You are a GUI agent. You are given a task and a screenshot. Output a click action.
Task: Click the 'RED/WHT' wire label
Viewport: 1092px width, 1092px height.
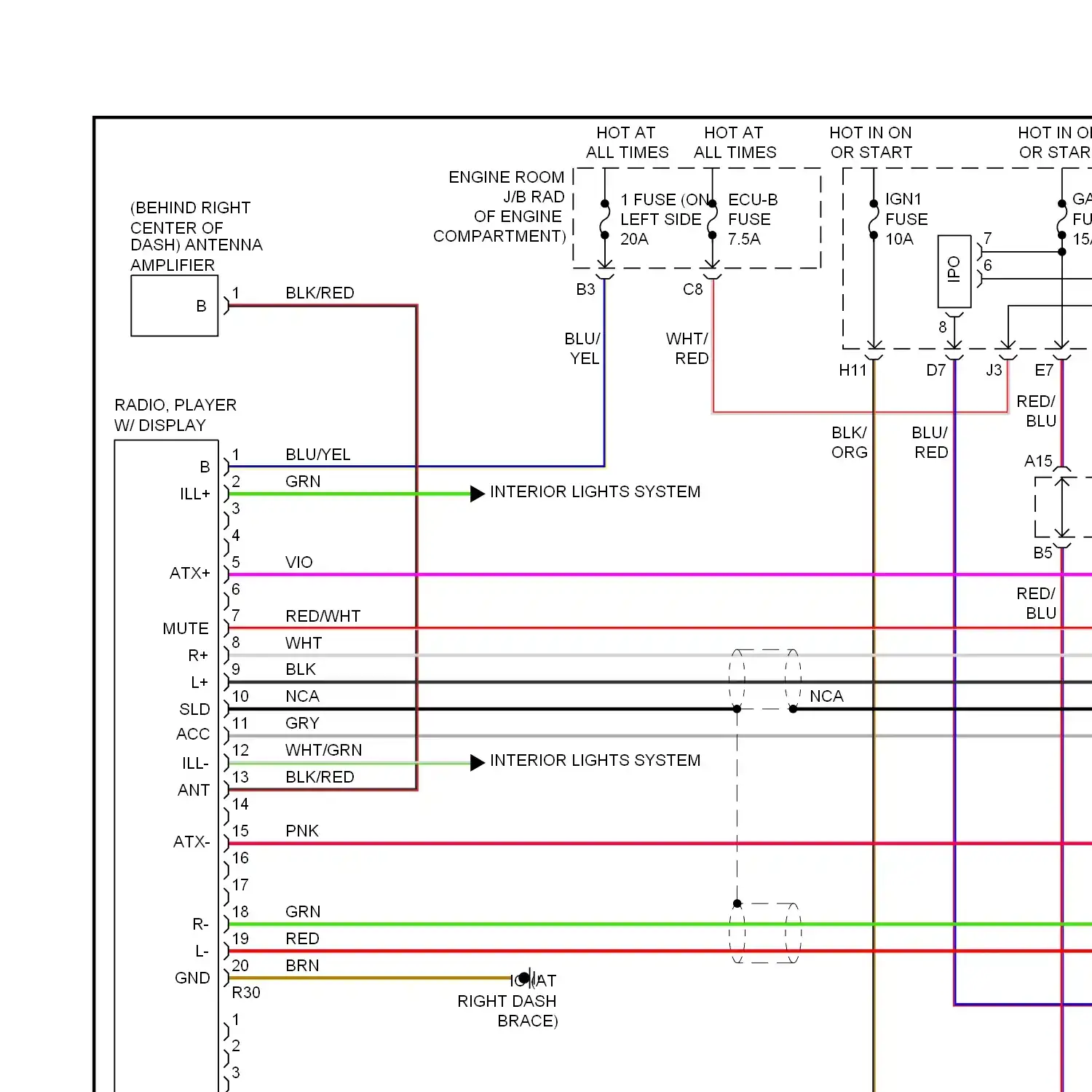(323, 616)
